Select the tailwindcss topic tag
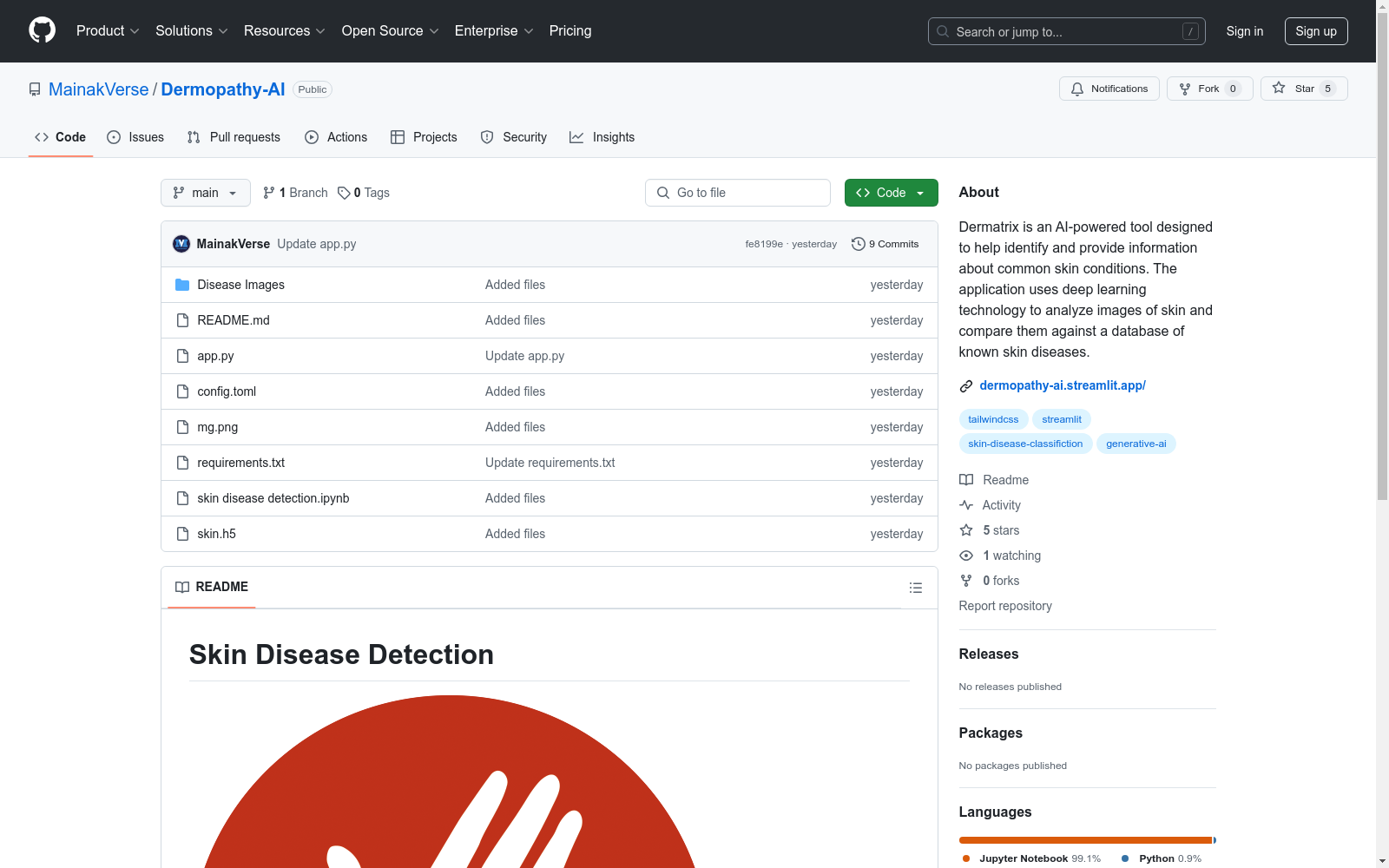This screenshot has width=1389, height=868. (993, 419)
